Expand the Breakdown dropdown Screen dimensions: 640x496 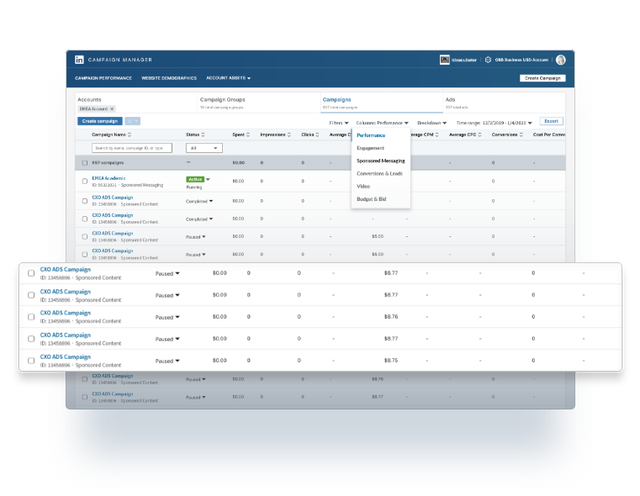(432, 122)
